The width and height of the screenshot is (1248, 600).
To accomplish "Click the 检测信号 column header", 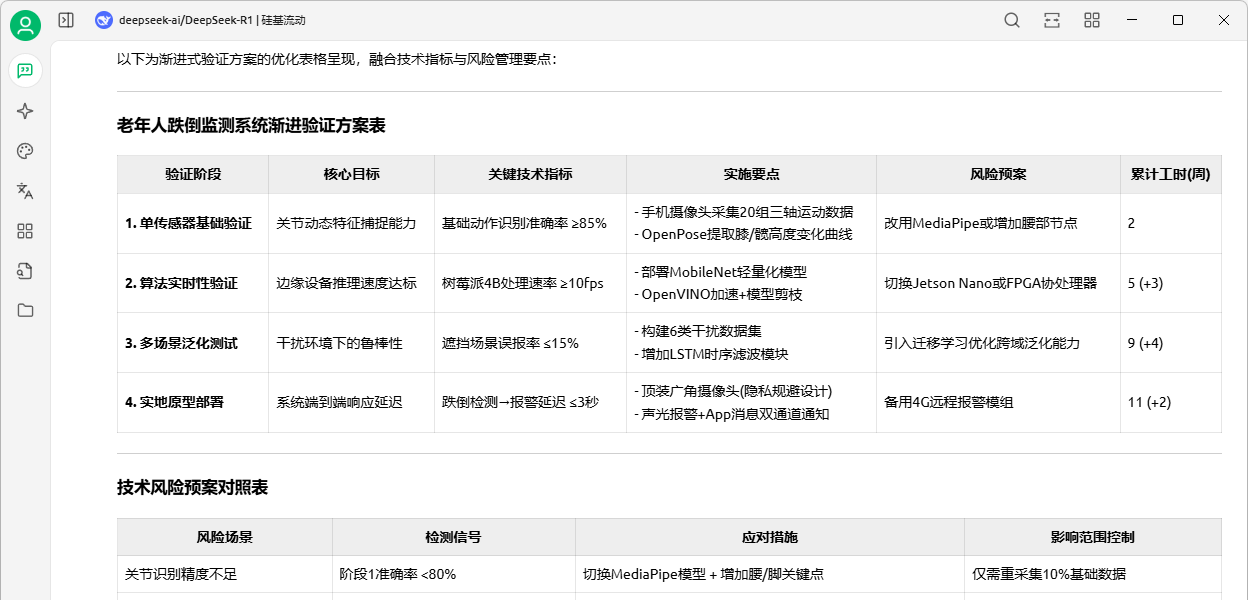I will [454, 537].
